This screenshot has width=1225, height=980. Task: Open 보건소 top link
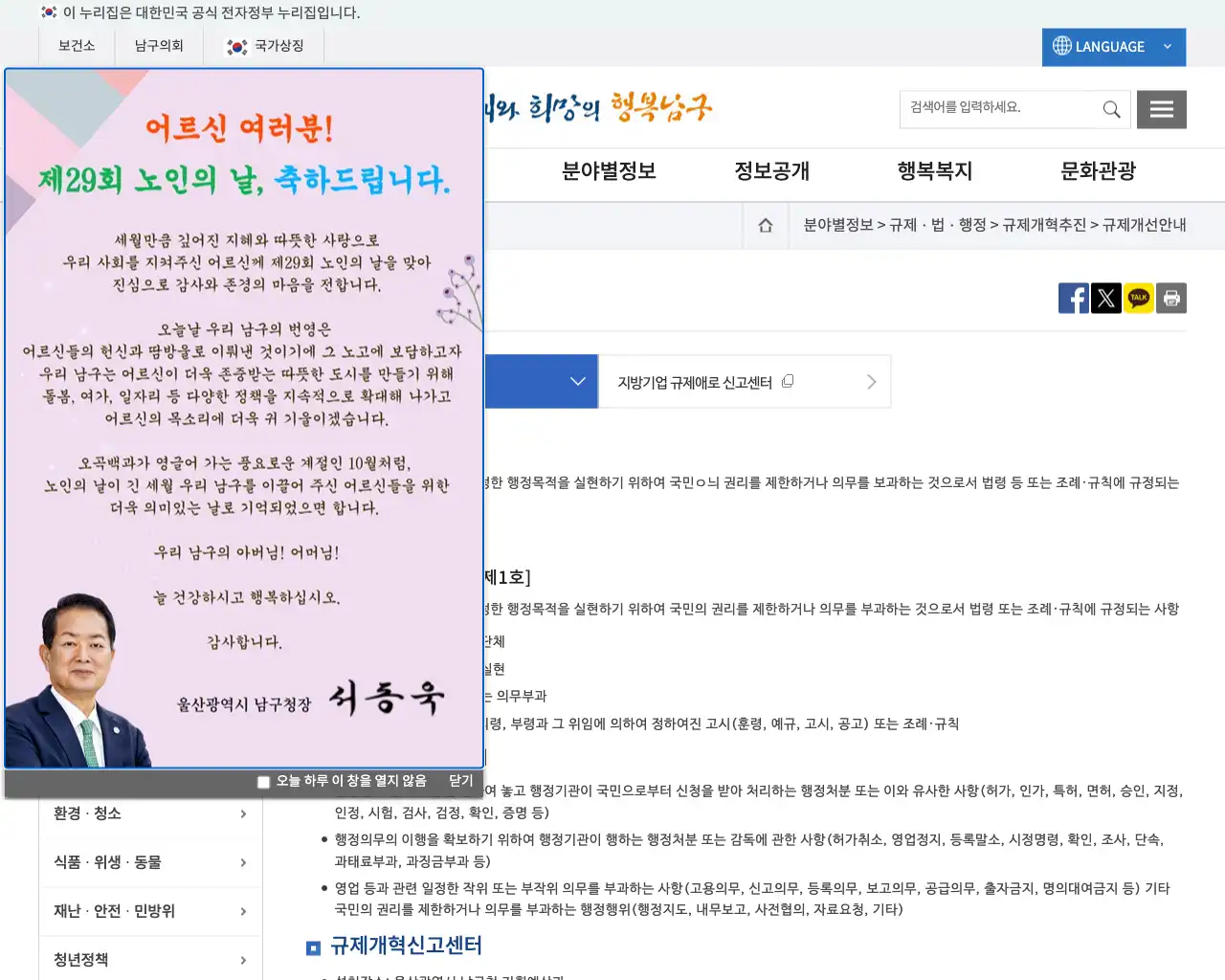point(77,46)
